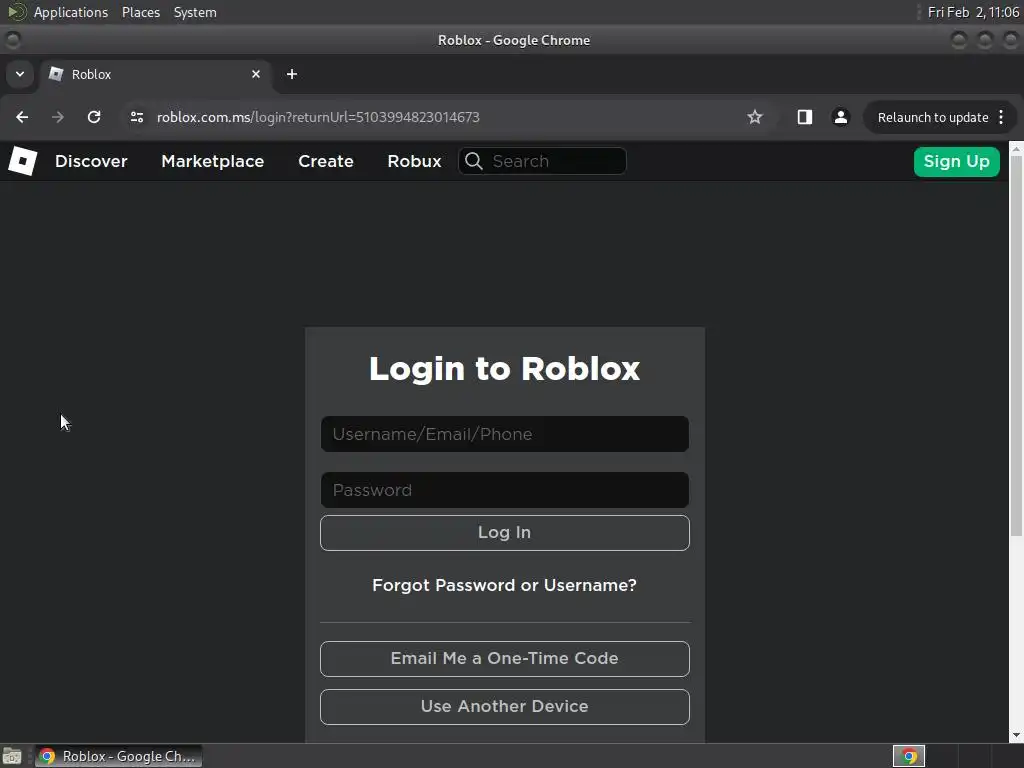Close the Roblox tab
This screenshot has width=1024, height=768.
(x=256, y=74)
